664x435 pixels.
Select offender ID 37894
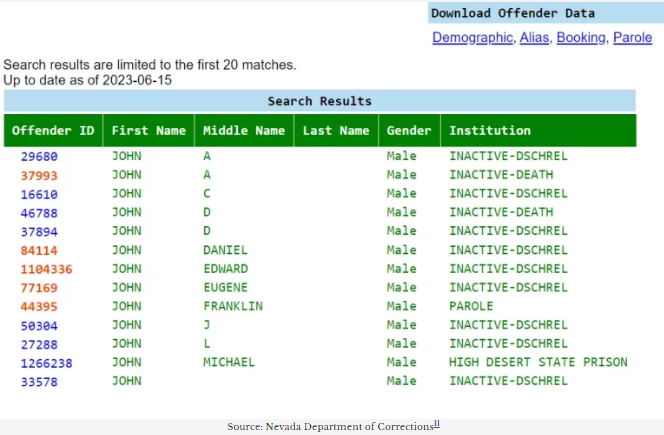tap(37, 231)
